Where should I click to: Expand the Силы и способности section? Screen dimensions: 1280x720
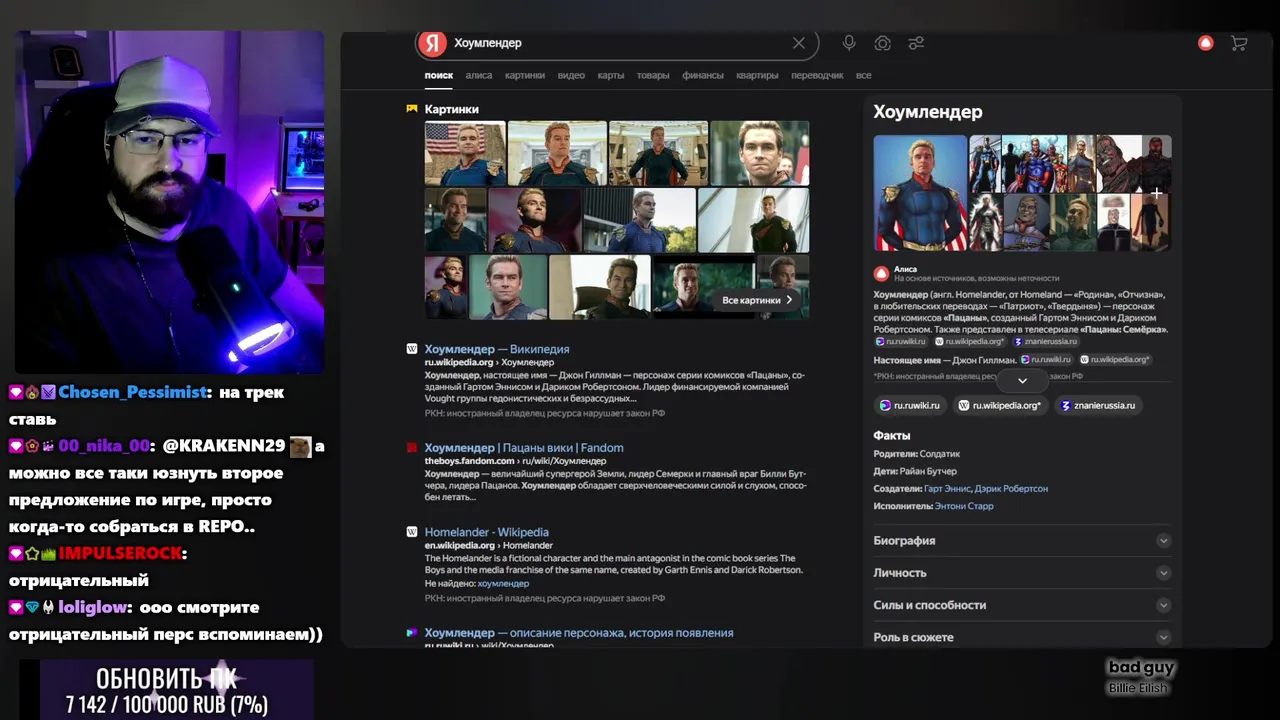[1022, 605]
